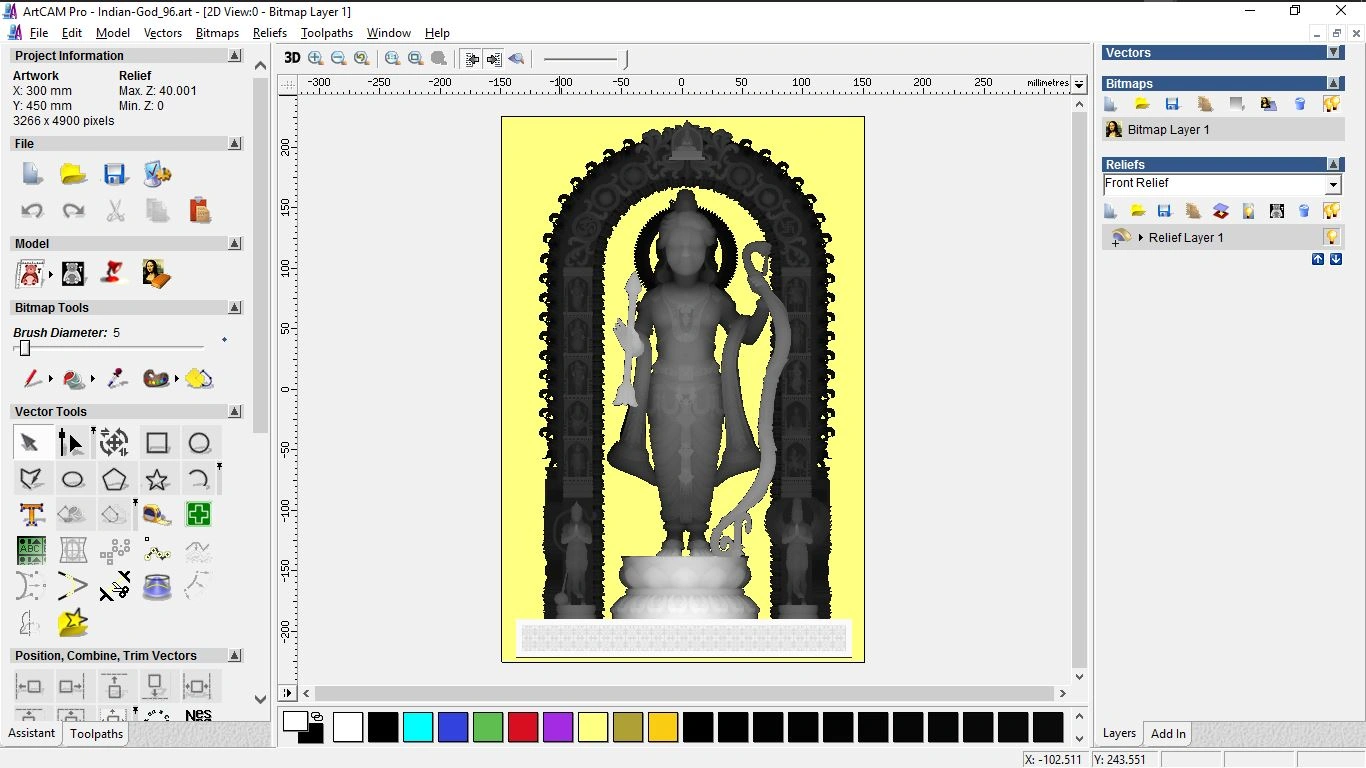Viewport: 1366px width, 768px height.
Task: Select the star shape vector tool
Action: click(x=157, y=479)
